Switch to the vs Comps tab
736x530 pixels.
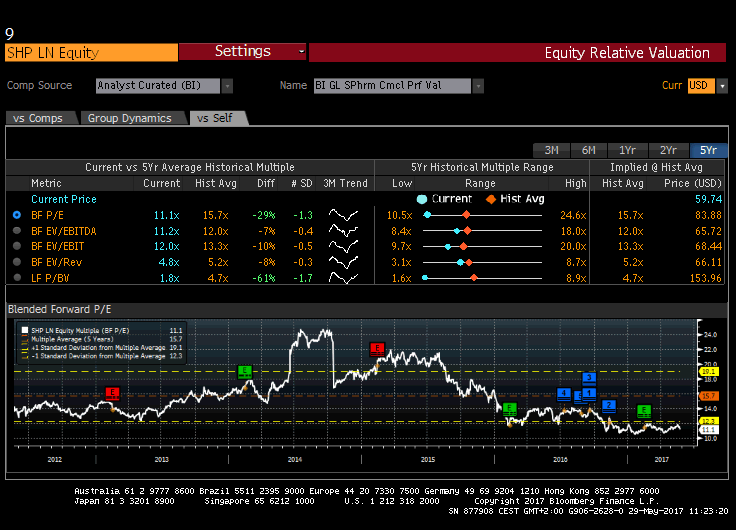coord(40,118)
